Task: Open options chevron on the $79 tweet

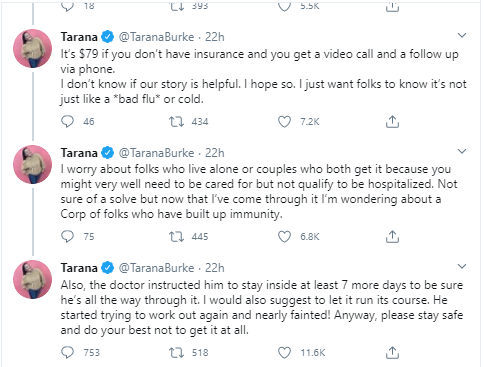Action: pos(462,35)
